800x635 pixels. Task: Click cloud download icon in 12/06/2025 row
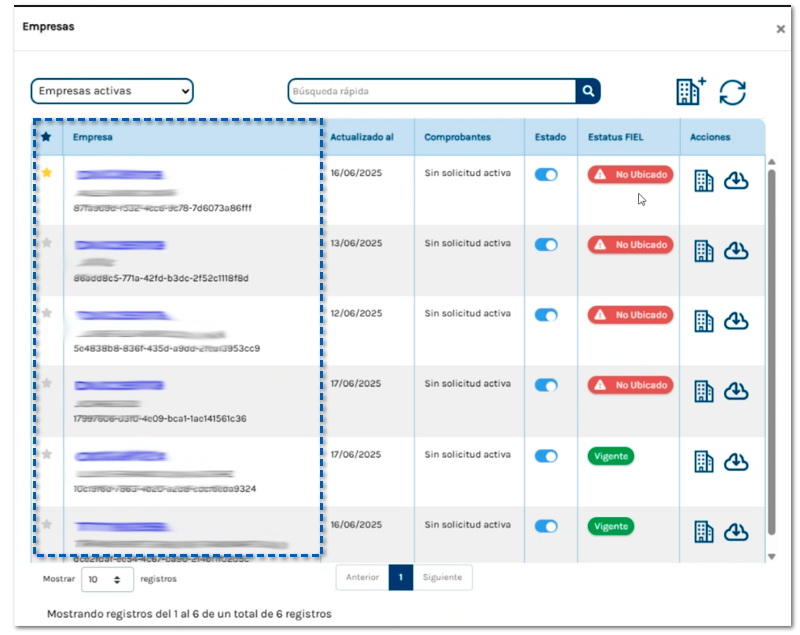(x=736, y=321)
